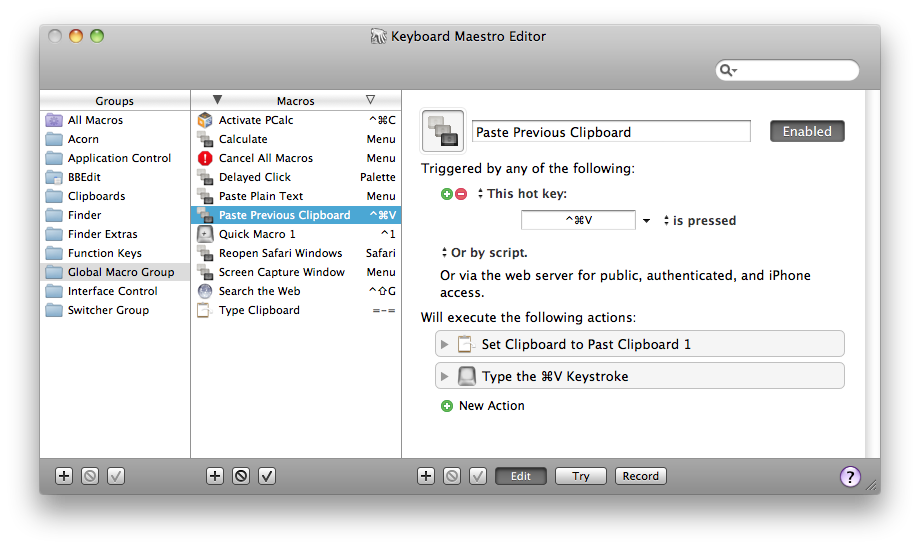The height and width of the screenshot is (549, 920).
Task: Select the Finder Extras group
Action: (x=114, y=234)
